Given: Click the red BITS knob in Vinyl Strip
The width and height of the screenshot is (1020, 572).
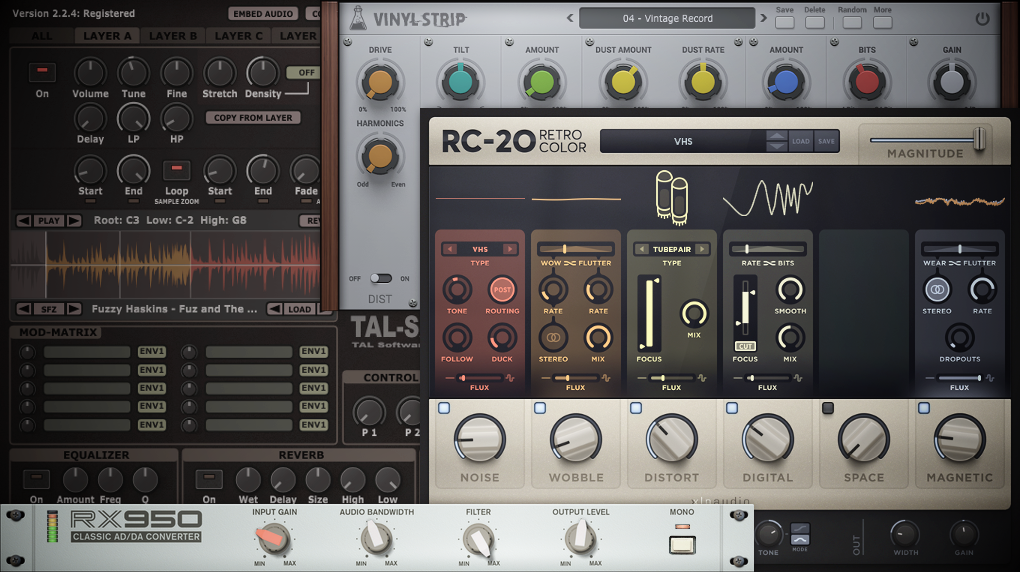Looking at the screenshot, I should (866, 83).
